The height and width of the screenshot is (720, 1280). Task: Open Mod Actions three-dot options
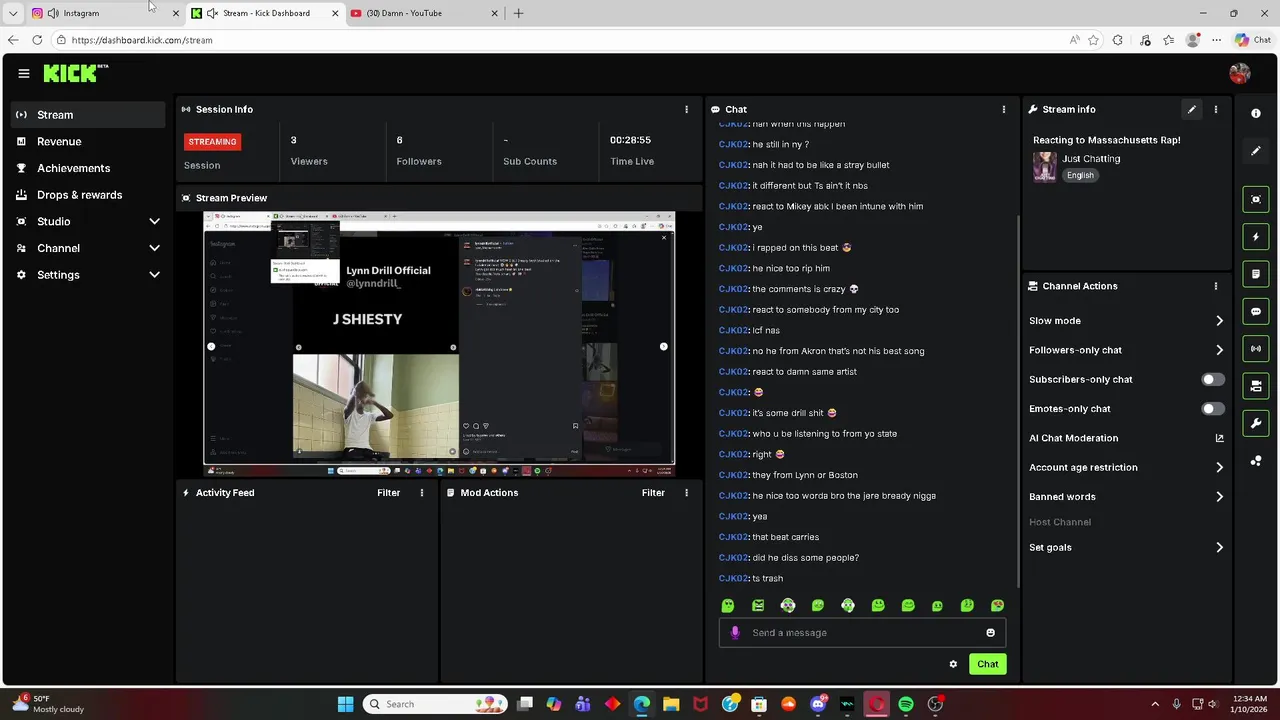(x=686, y=492)
